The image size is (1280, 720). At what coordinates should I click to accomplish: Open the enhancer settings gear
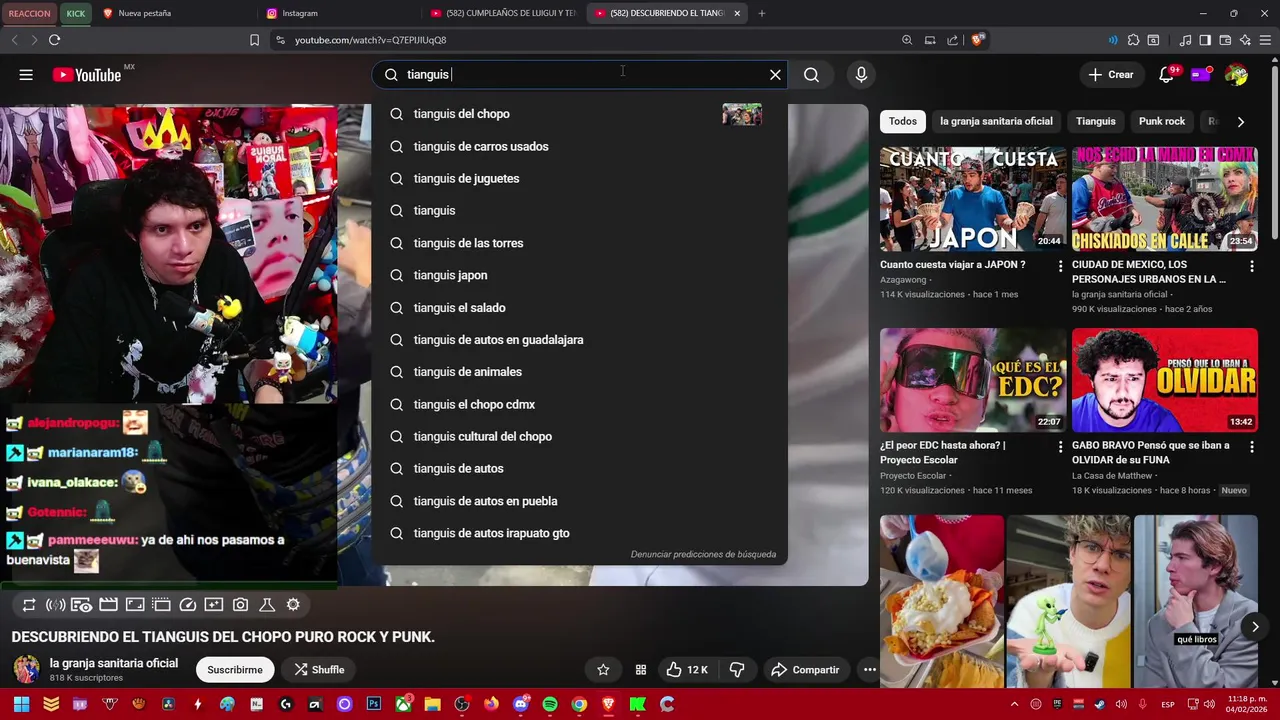point(293,605)
